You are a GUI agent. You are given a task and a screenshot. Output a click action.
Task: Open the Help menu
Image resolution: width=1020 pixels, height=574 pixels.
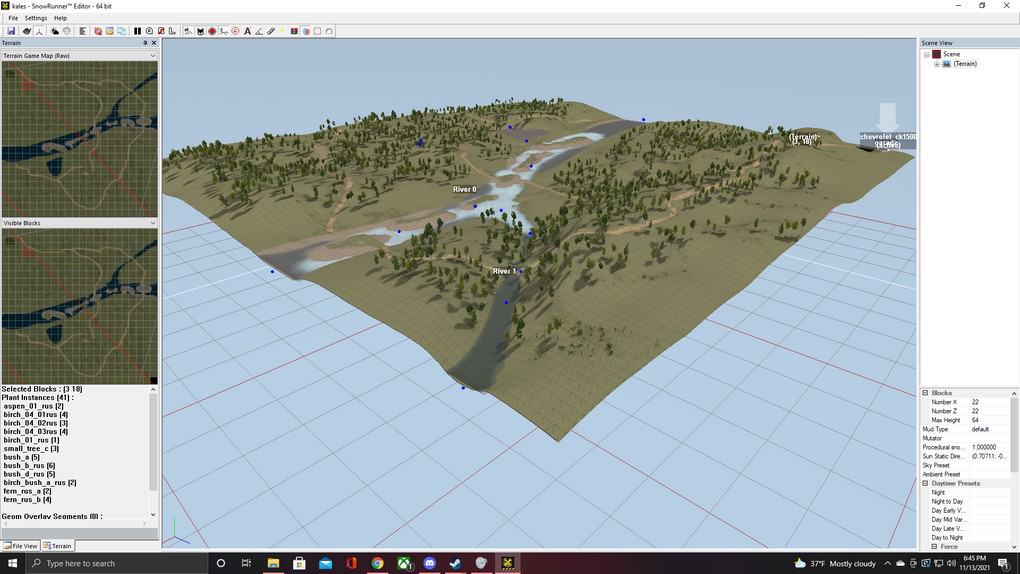60,18
